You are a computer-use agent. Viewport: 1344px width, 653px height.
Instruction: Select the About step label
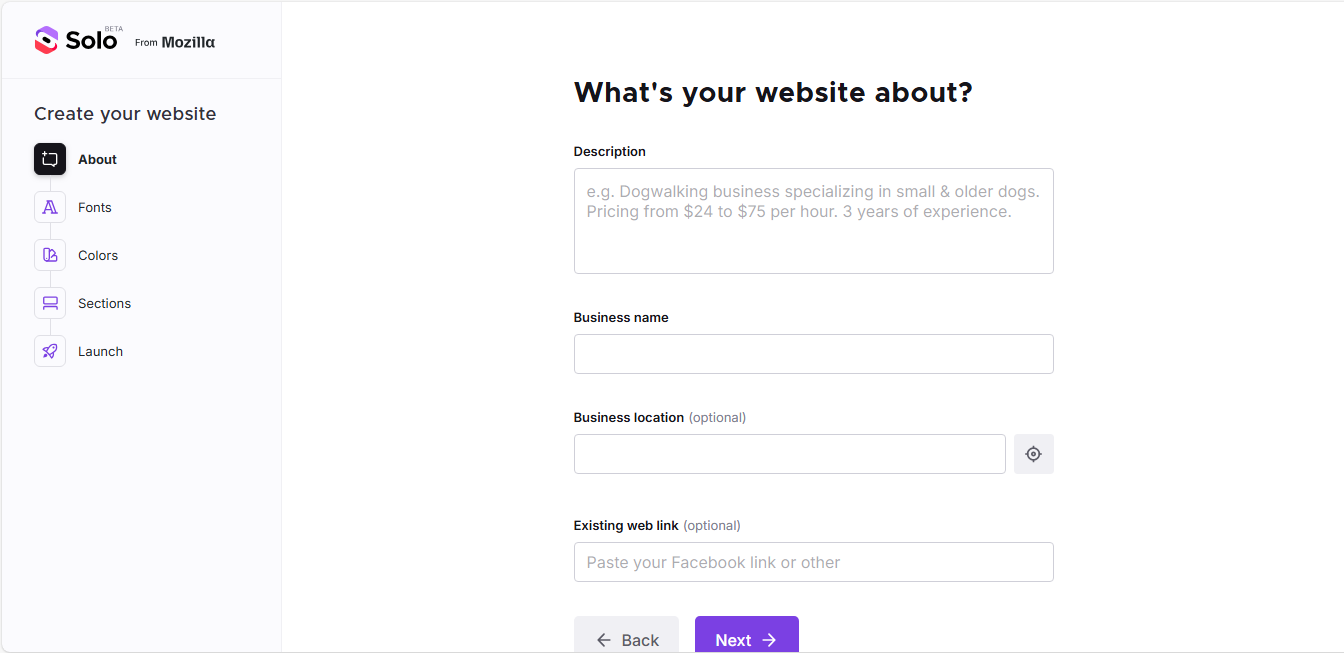pyautogui.click(x=97, y=159)
